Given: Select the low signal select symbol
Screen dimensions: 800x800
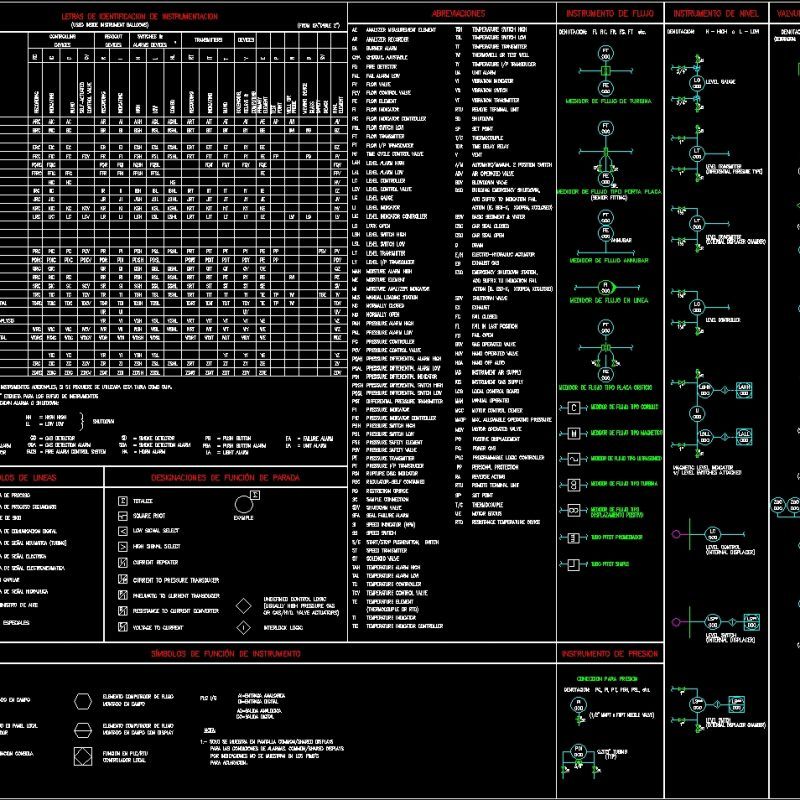Looking at the screenshot, I should pyautogui.click(x=122, y=531).
